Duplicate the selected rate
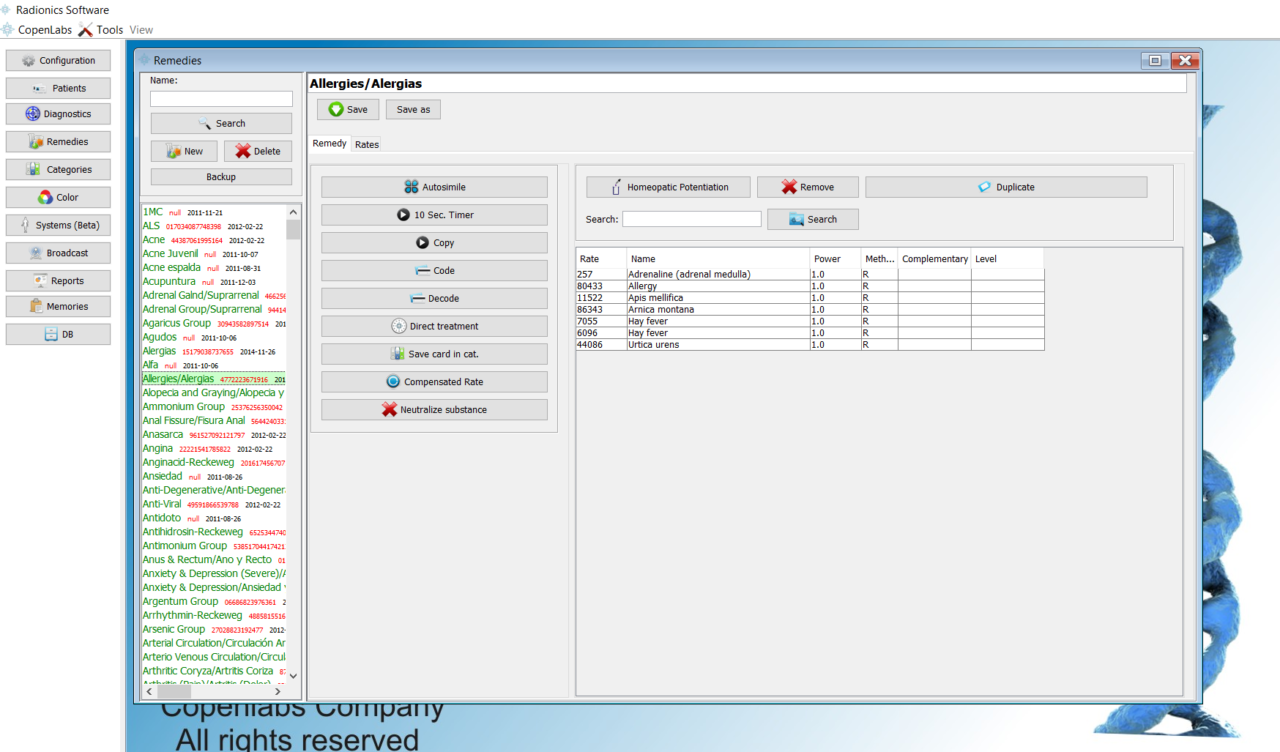The width and height of the screenshot is (1280, 752). (x=1005, y=187)
